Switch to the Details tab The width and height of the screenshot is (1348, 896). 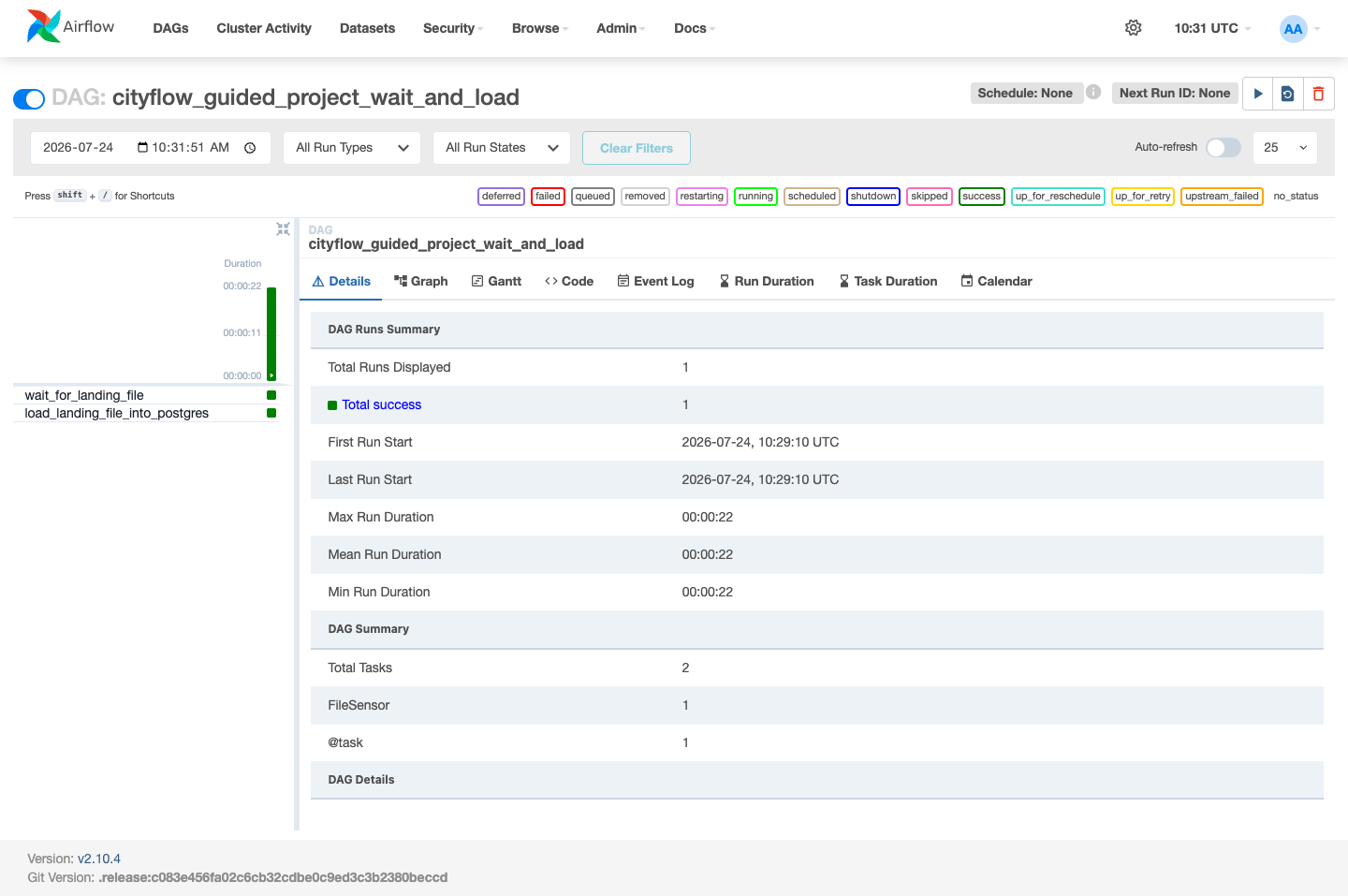(341, 281)
